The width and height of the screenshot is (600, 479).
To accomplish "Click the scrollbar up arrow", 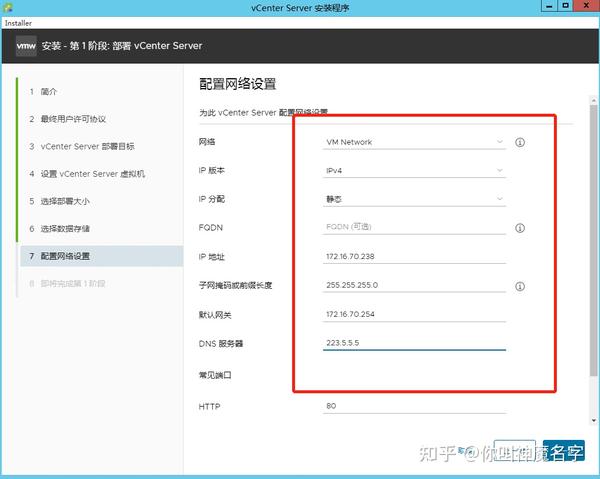I will [594, 99].
